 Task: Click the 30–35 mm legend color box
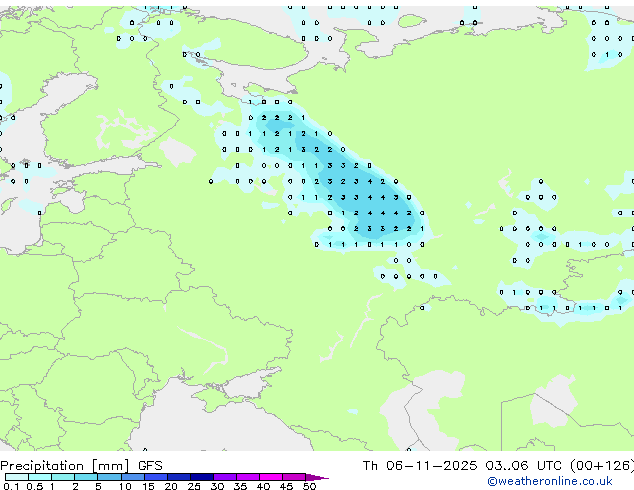point(225,477)
